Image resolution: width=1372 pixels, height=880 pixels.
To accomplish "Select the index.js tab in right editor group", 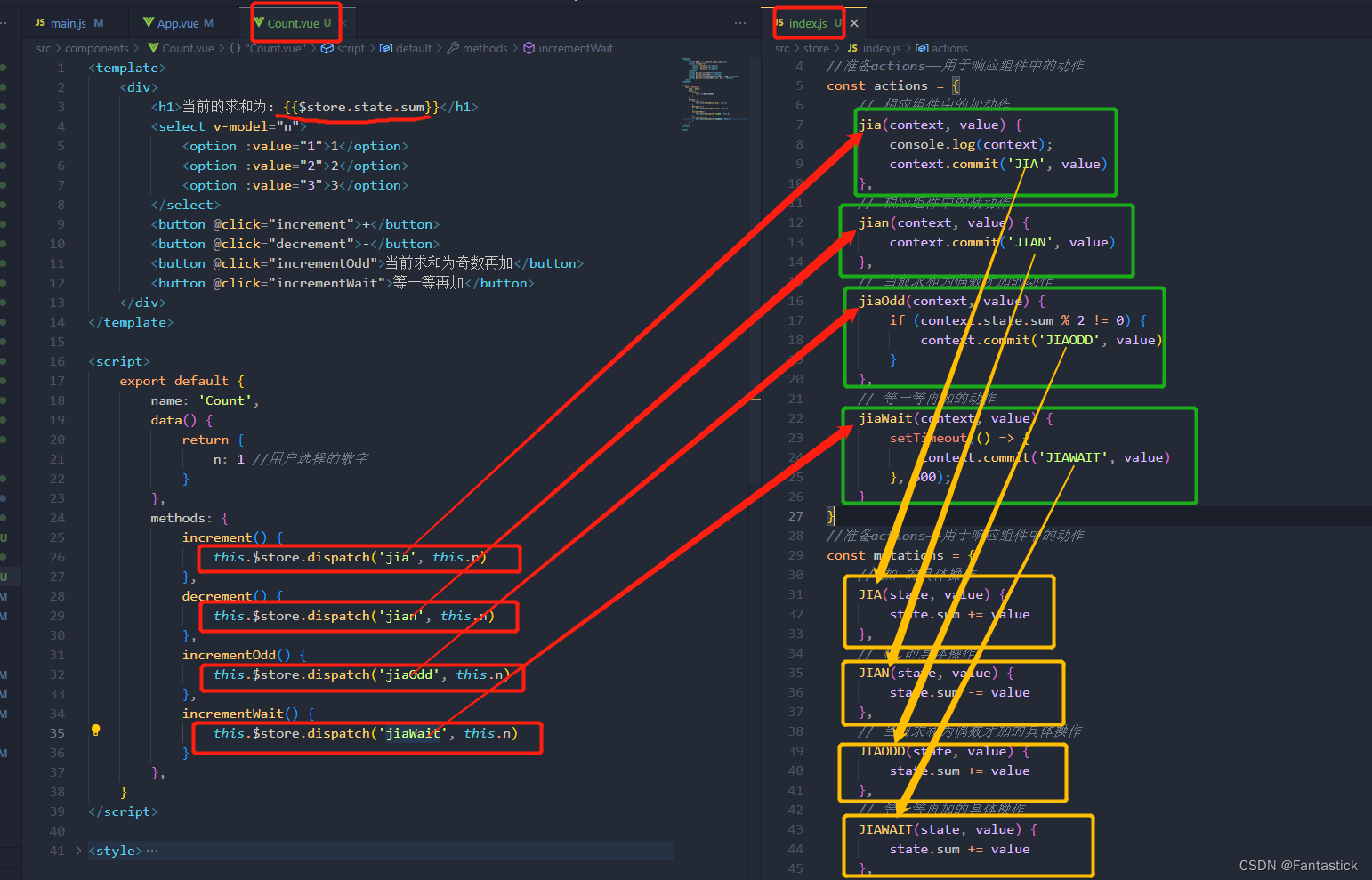I will pyautogui.click(x=807, y=23).
